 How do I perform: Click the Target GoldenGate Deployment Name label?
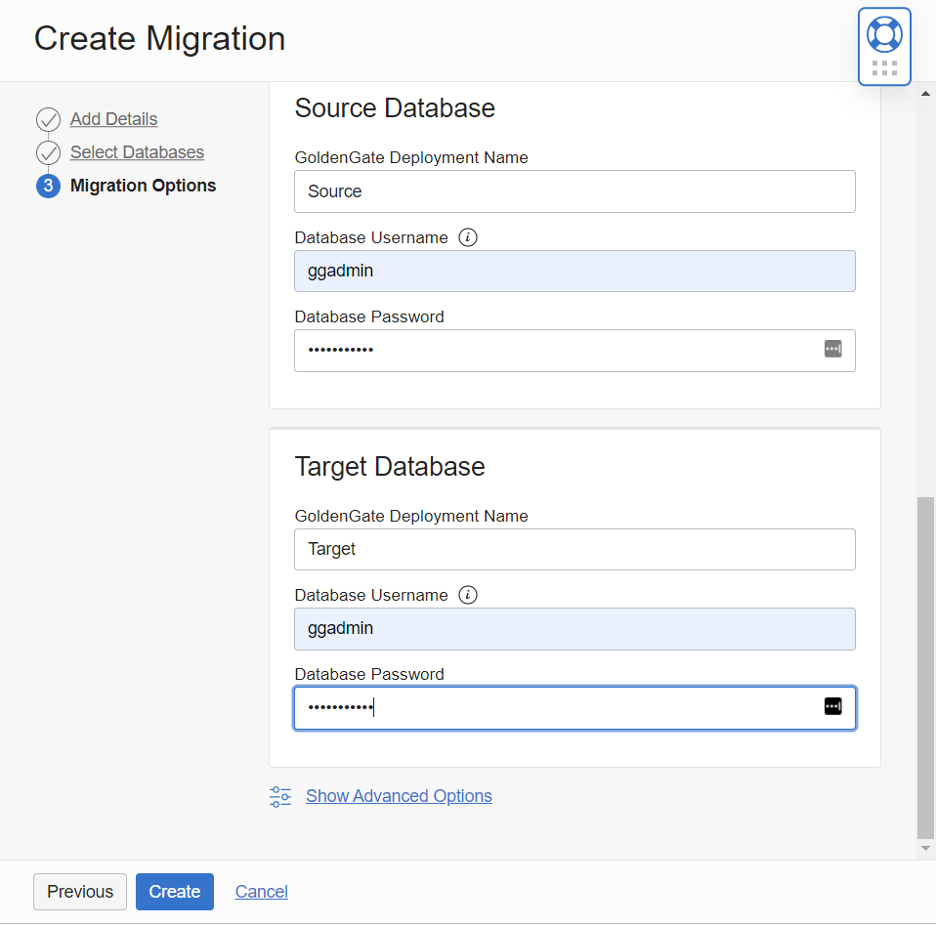pos(411,516)
